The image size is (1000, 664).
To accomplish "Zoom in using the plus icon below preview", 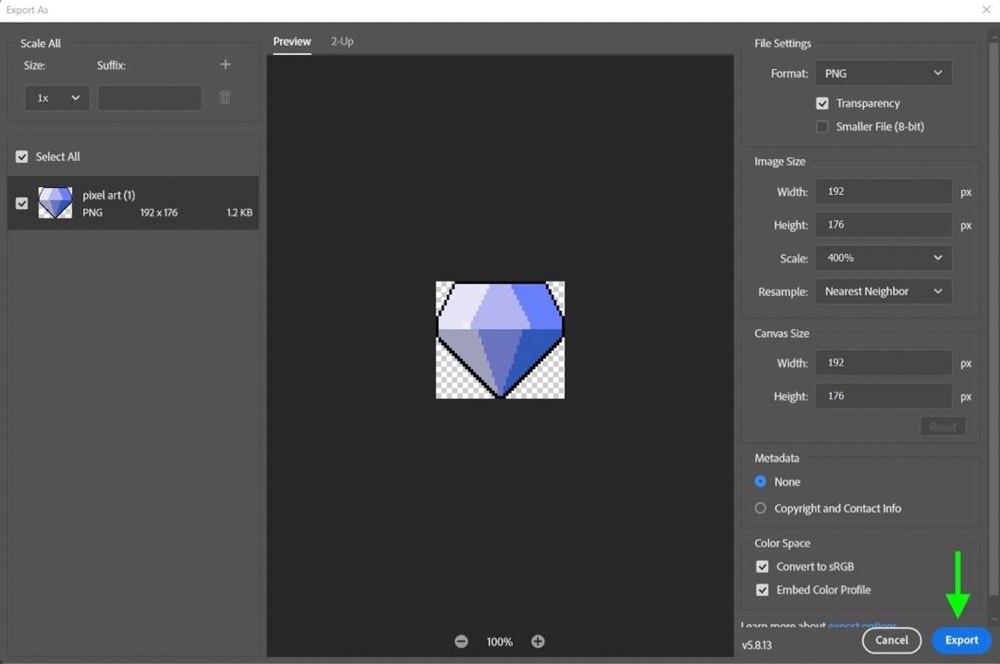I will point(538,641).
